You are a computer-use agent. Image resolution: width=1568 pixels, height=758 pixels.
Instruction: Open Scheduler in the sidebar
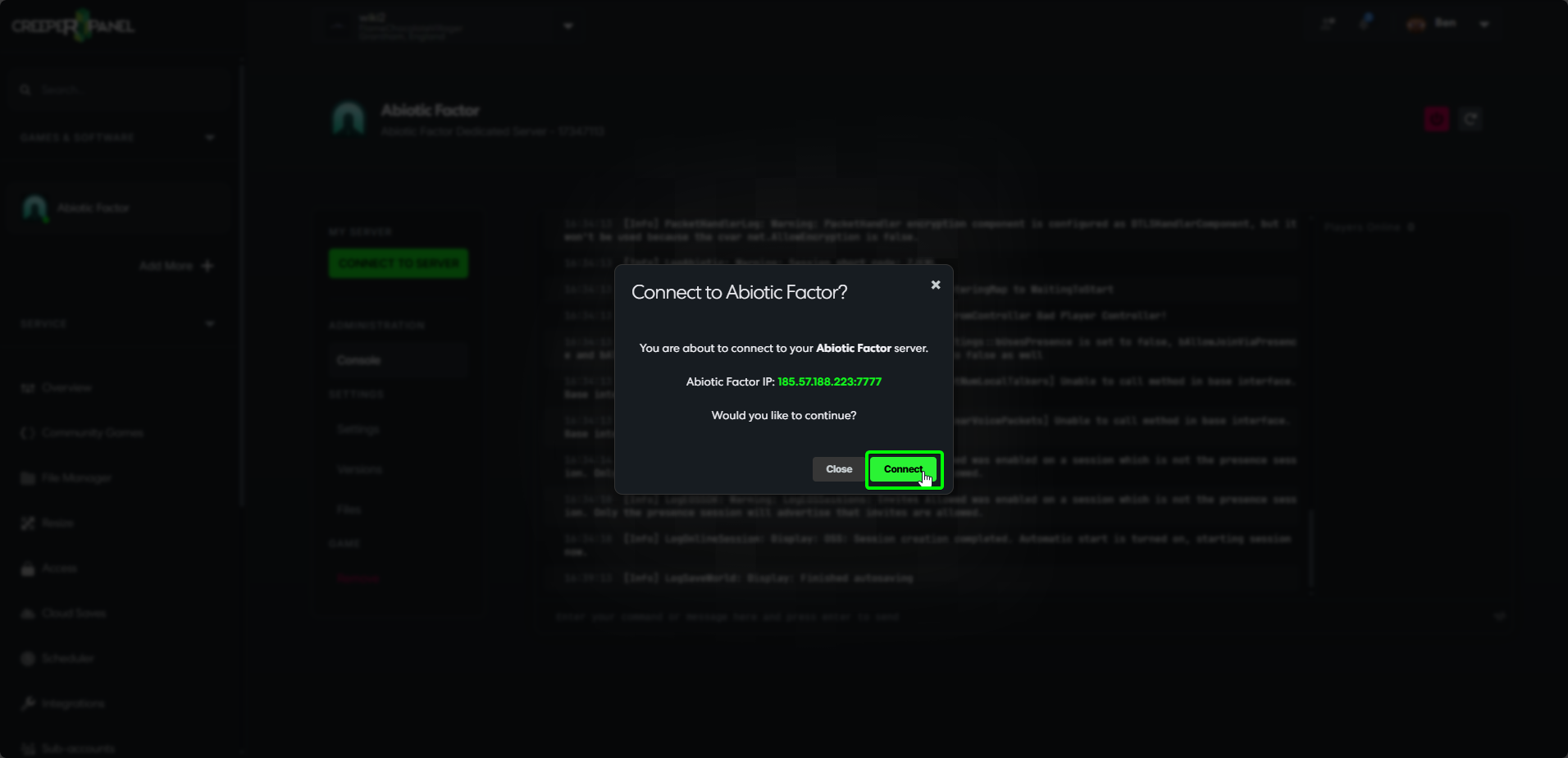click(x=57, y=658)
